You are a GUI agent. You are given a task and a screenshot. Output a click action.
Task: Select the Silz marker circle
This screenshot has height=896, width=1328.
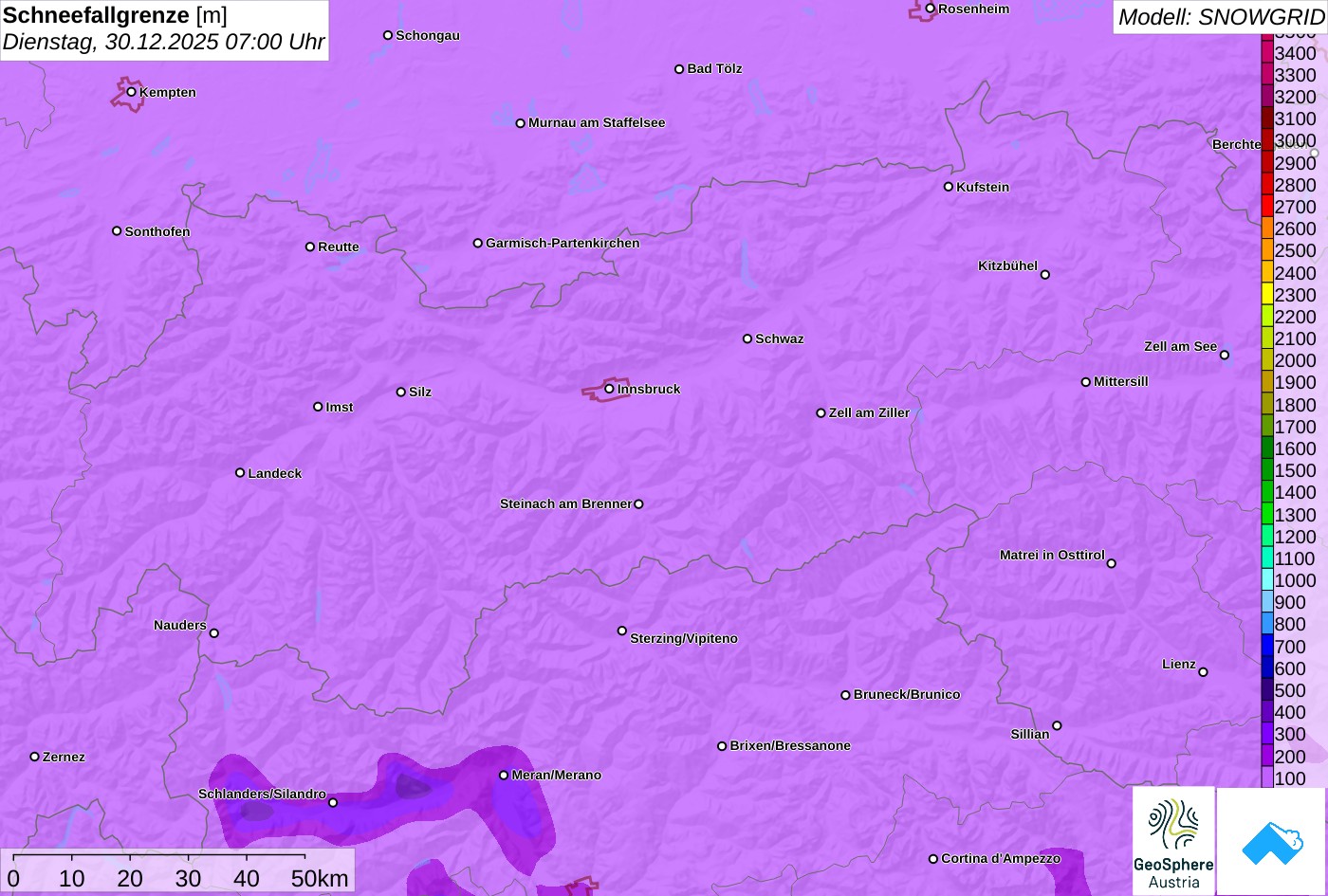point(401,392)
